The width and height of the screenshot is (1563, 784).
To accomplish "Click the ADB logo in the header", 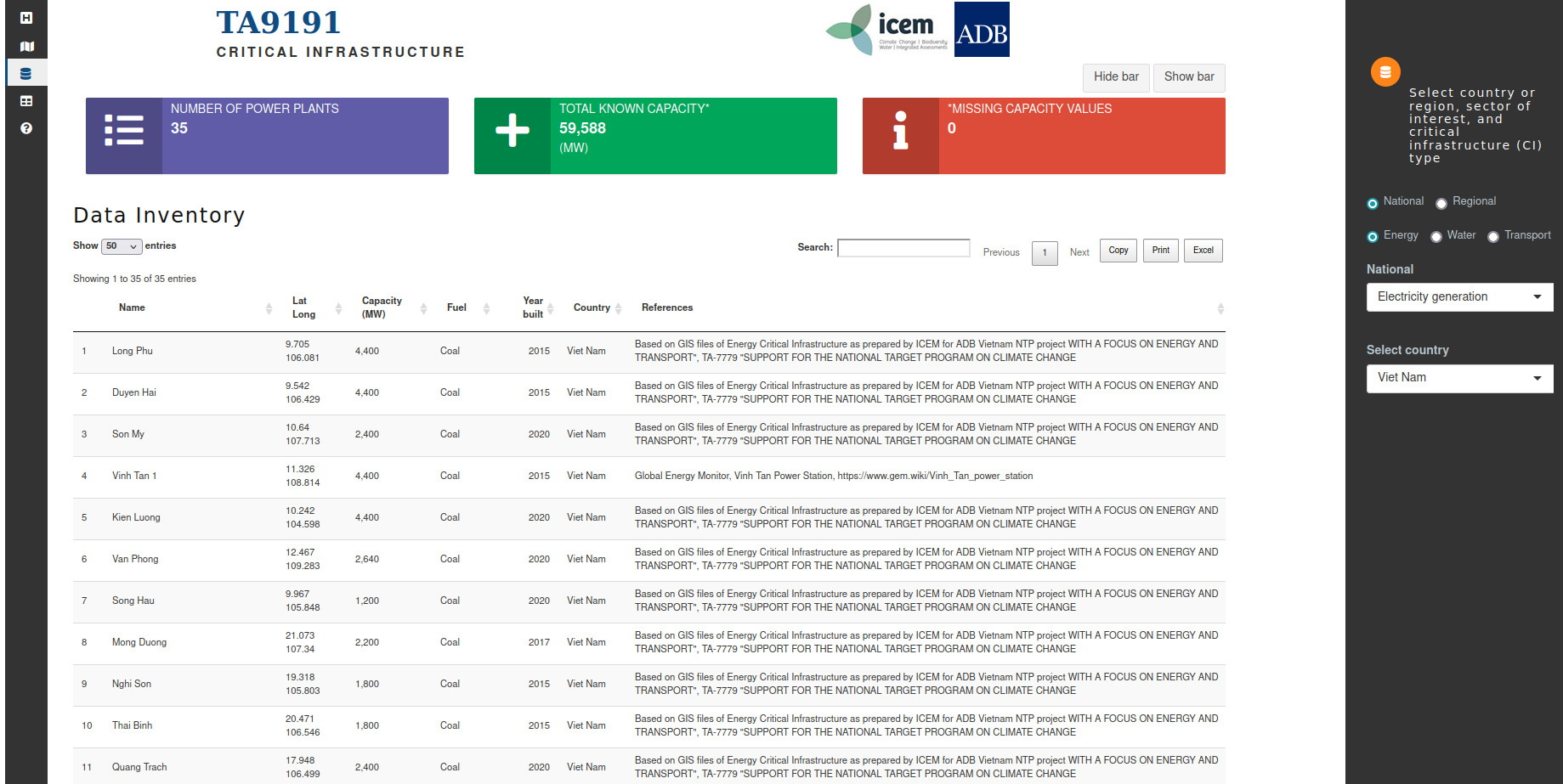I will 982,30.
